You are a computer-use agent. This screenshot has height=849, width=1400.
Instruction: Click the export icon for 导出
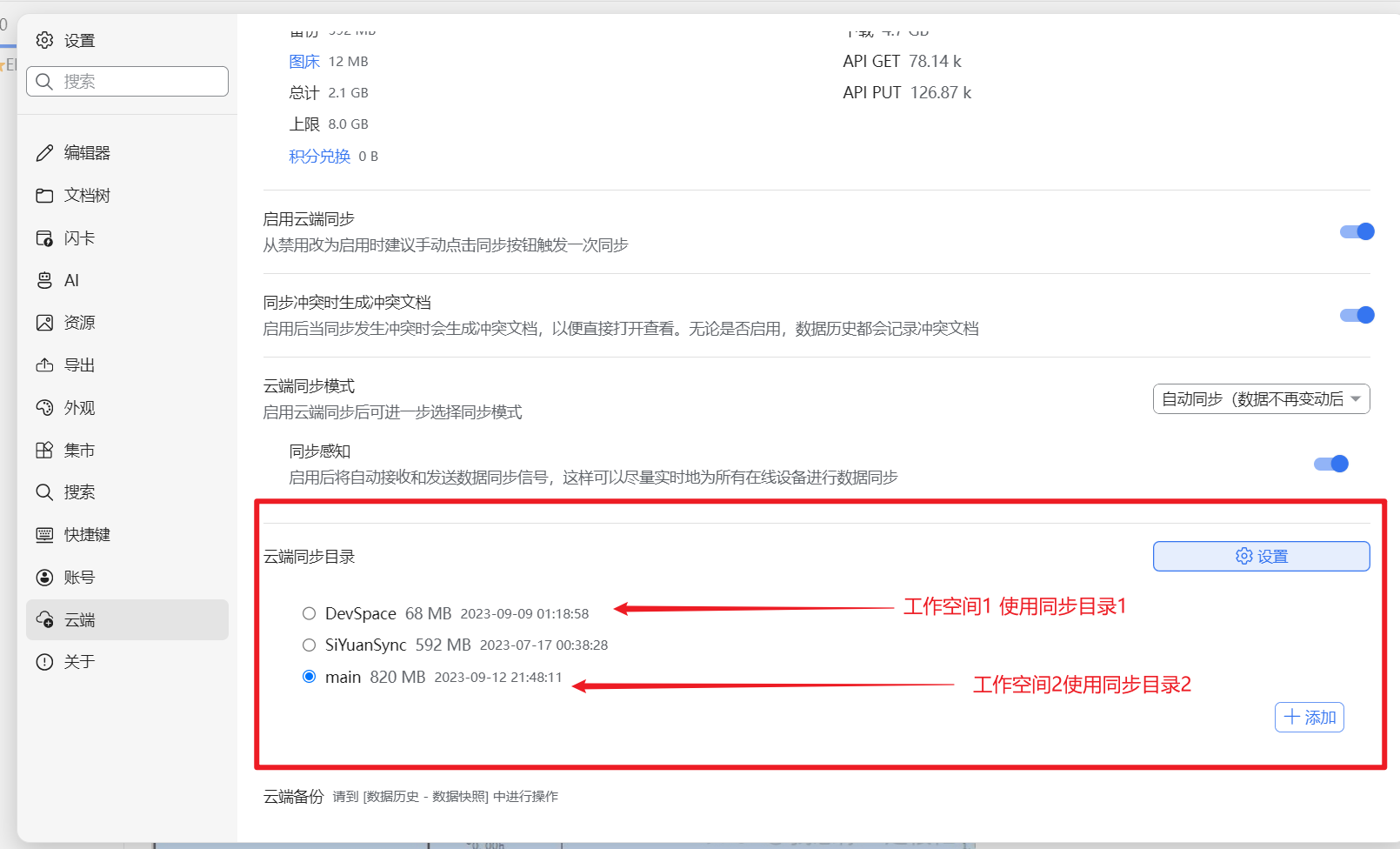pyautogui.click(x=44, y=365)
